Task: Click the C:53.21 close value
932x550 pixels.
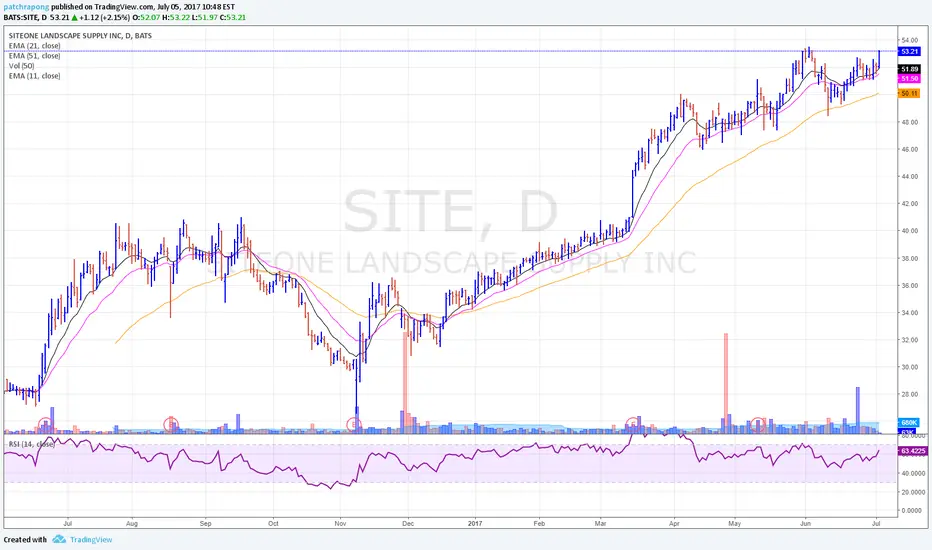Action: click(x=233, y=17)
